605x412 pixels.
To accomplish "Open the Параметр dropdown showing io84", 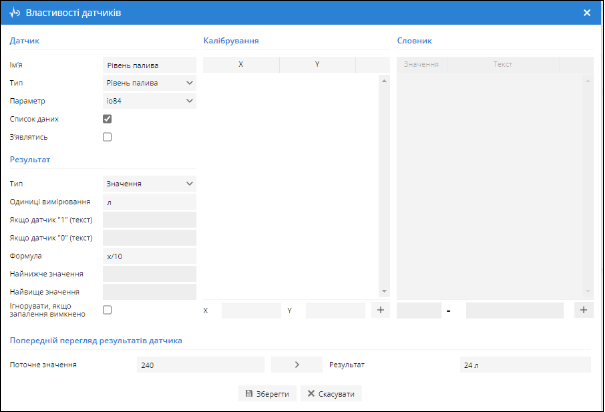I will click(x=150, y=101).
